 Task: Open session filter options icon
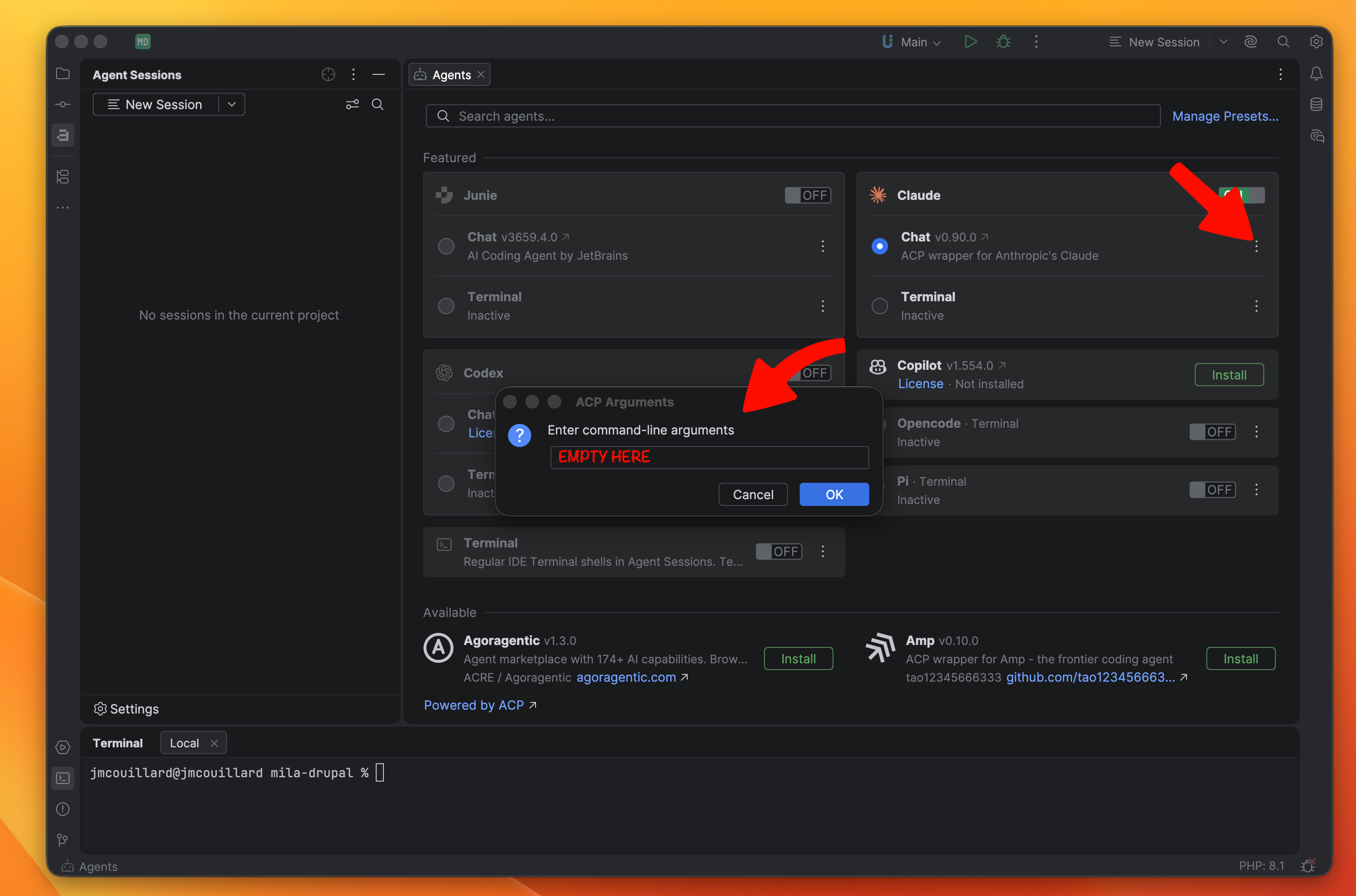coord(352,105)
